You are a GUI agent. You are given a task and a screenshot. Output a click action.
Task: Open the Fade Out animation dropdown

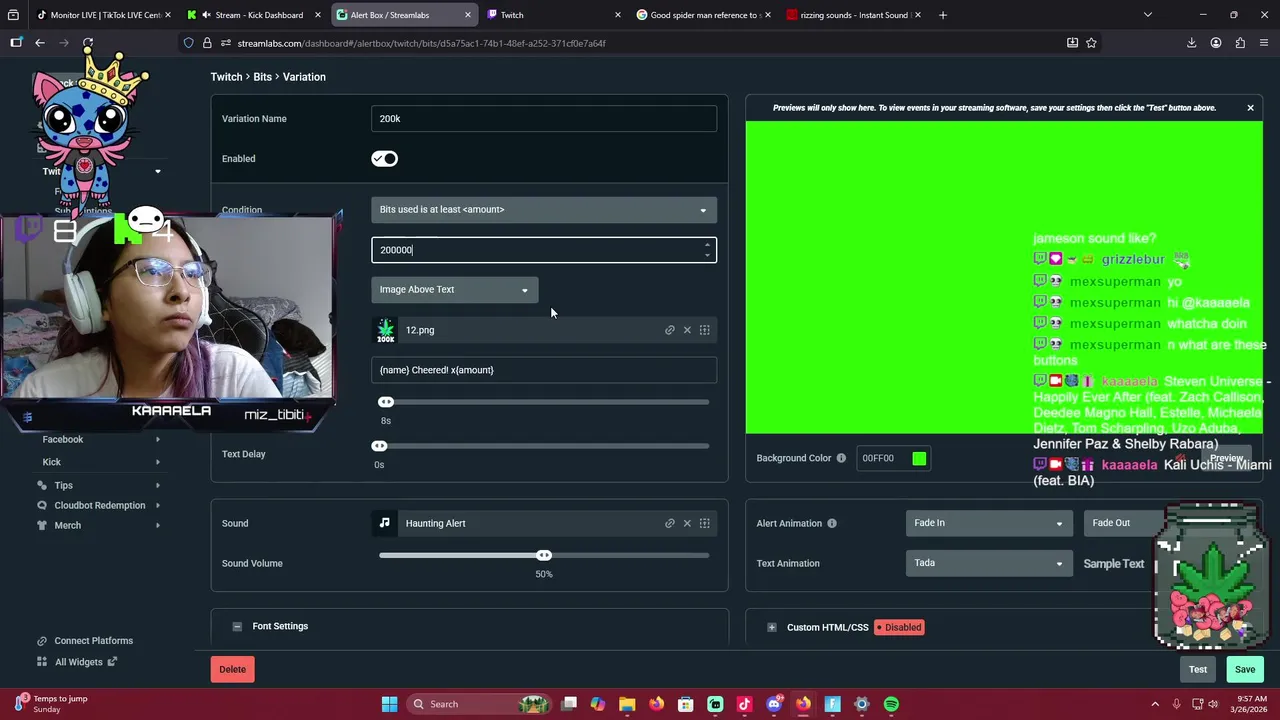1124,523
